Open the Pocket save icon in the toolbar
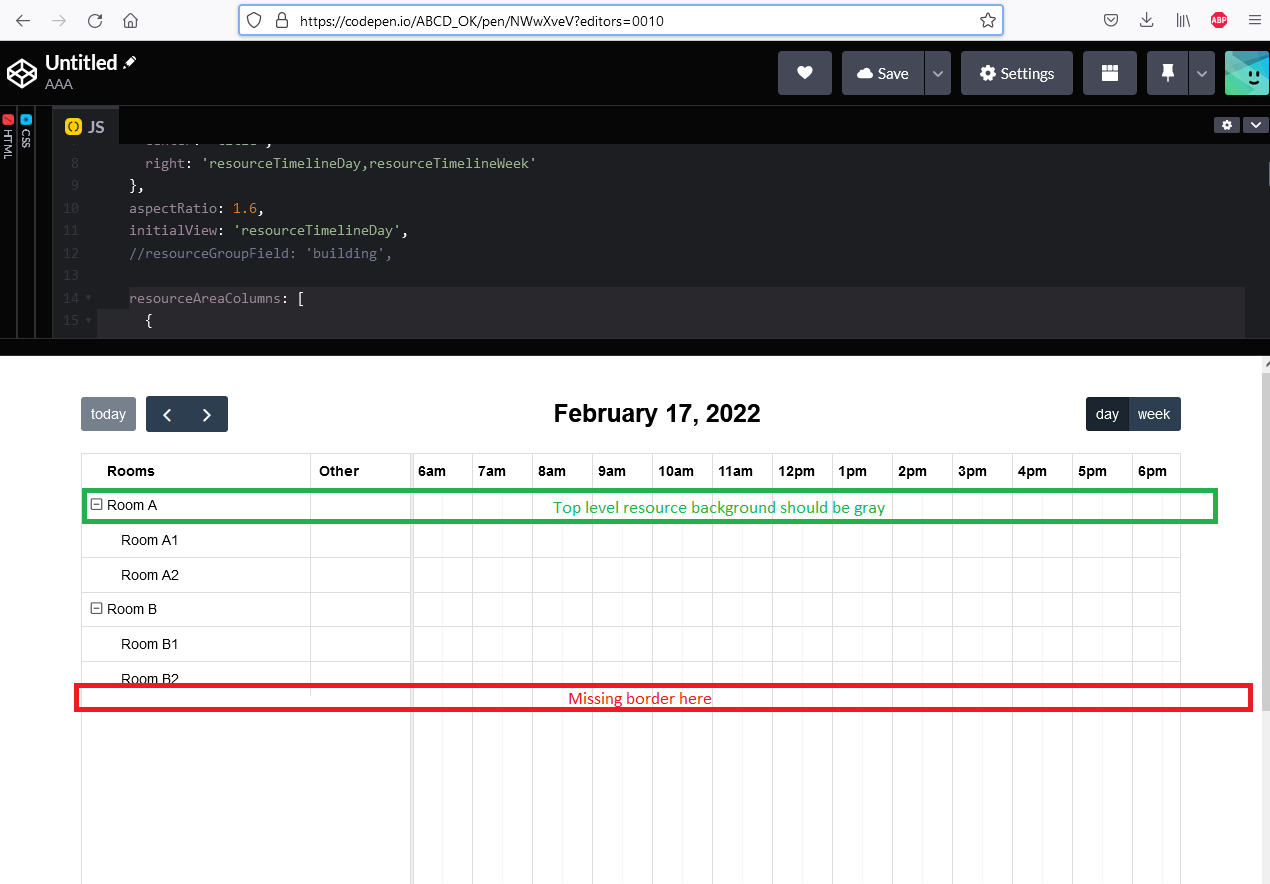 coord(1110,20)
